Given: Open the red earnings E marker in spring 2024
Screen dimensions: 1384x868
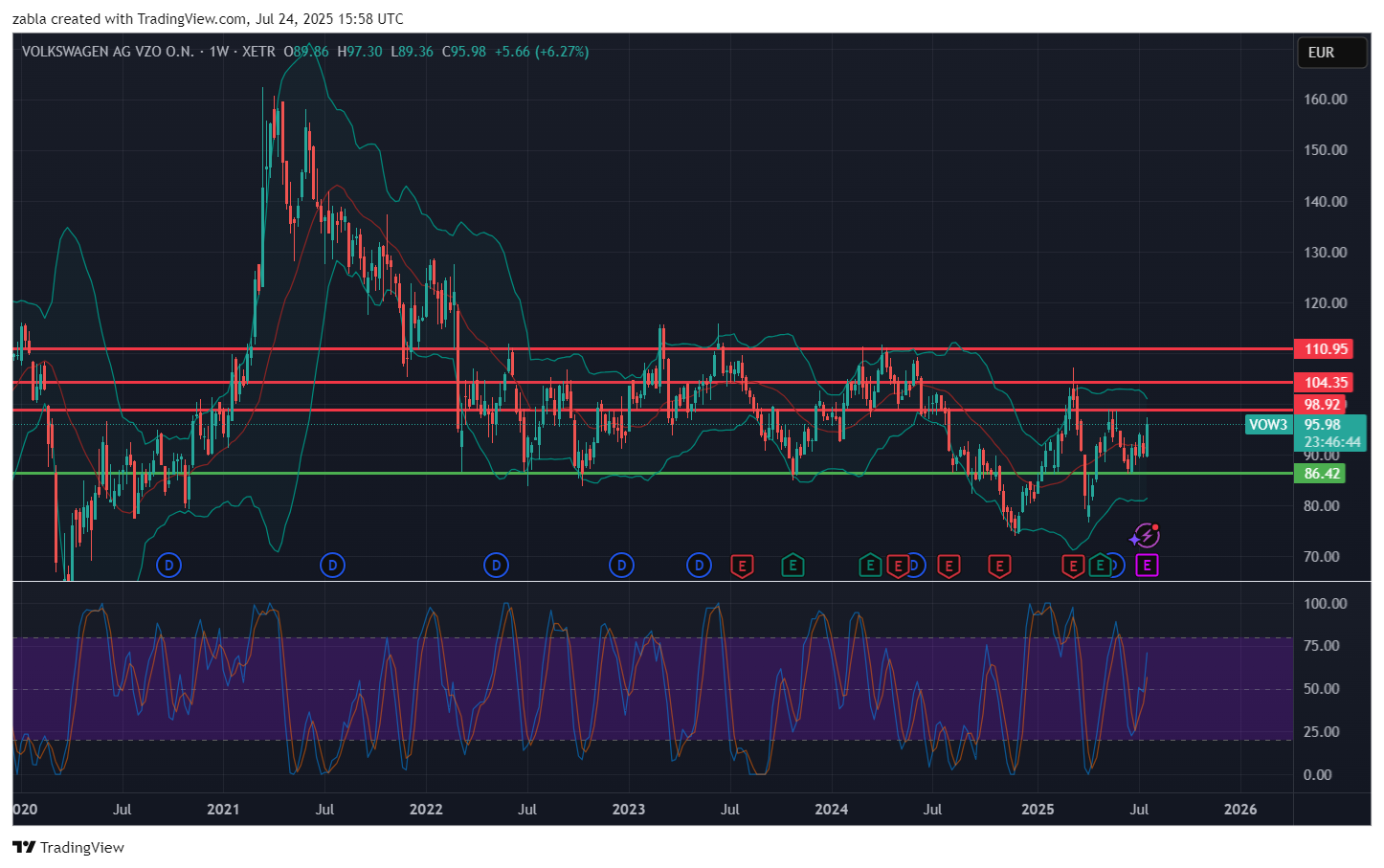Looking at the screenshot, I should (x=897, y=567).
